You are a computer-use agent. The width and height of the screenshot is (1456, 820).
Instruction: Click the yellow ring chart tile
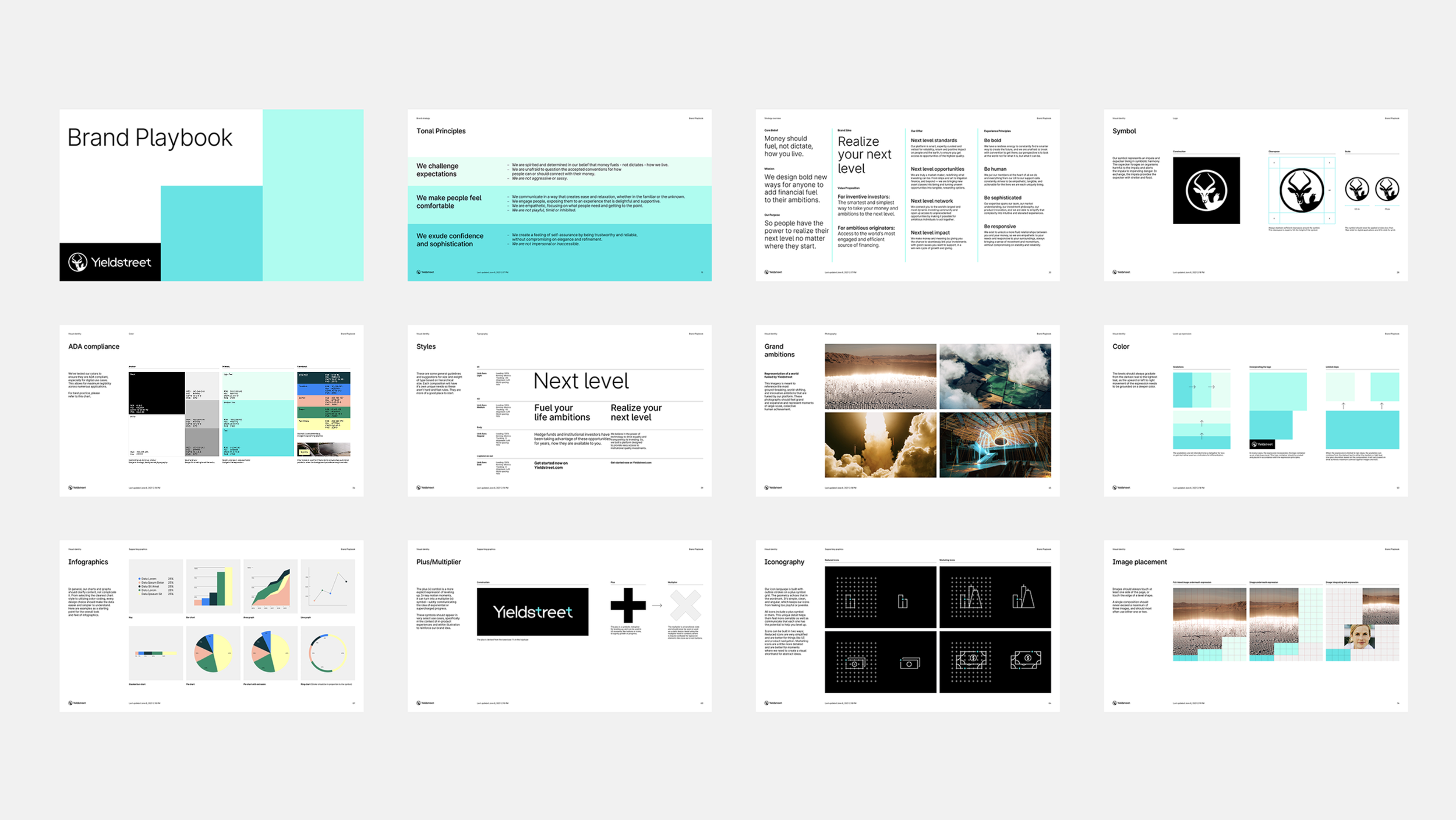click(328, 653)
